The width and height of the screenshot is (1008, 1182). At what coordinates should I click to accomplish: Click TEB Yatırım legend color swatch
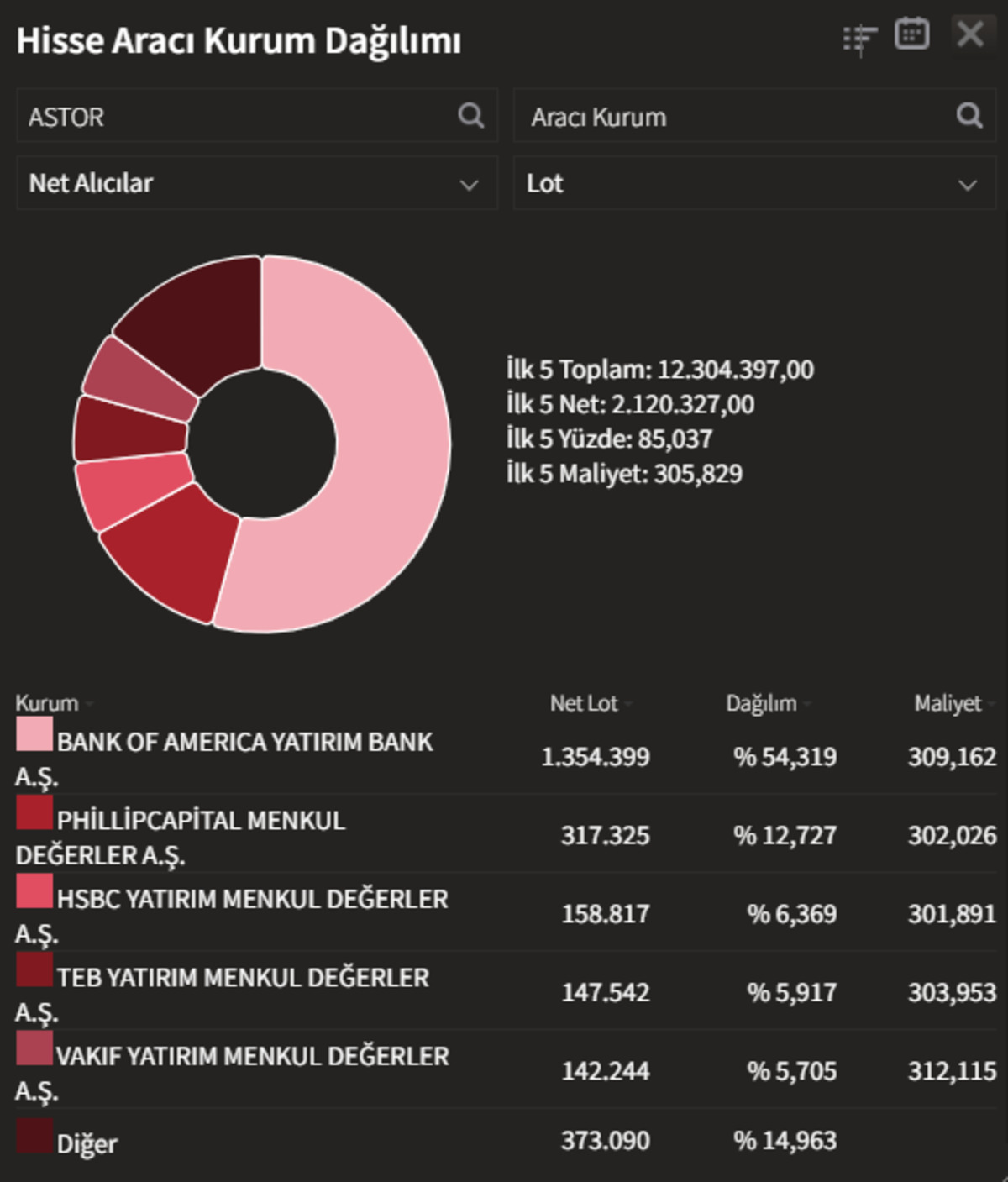click(34, 969)
